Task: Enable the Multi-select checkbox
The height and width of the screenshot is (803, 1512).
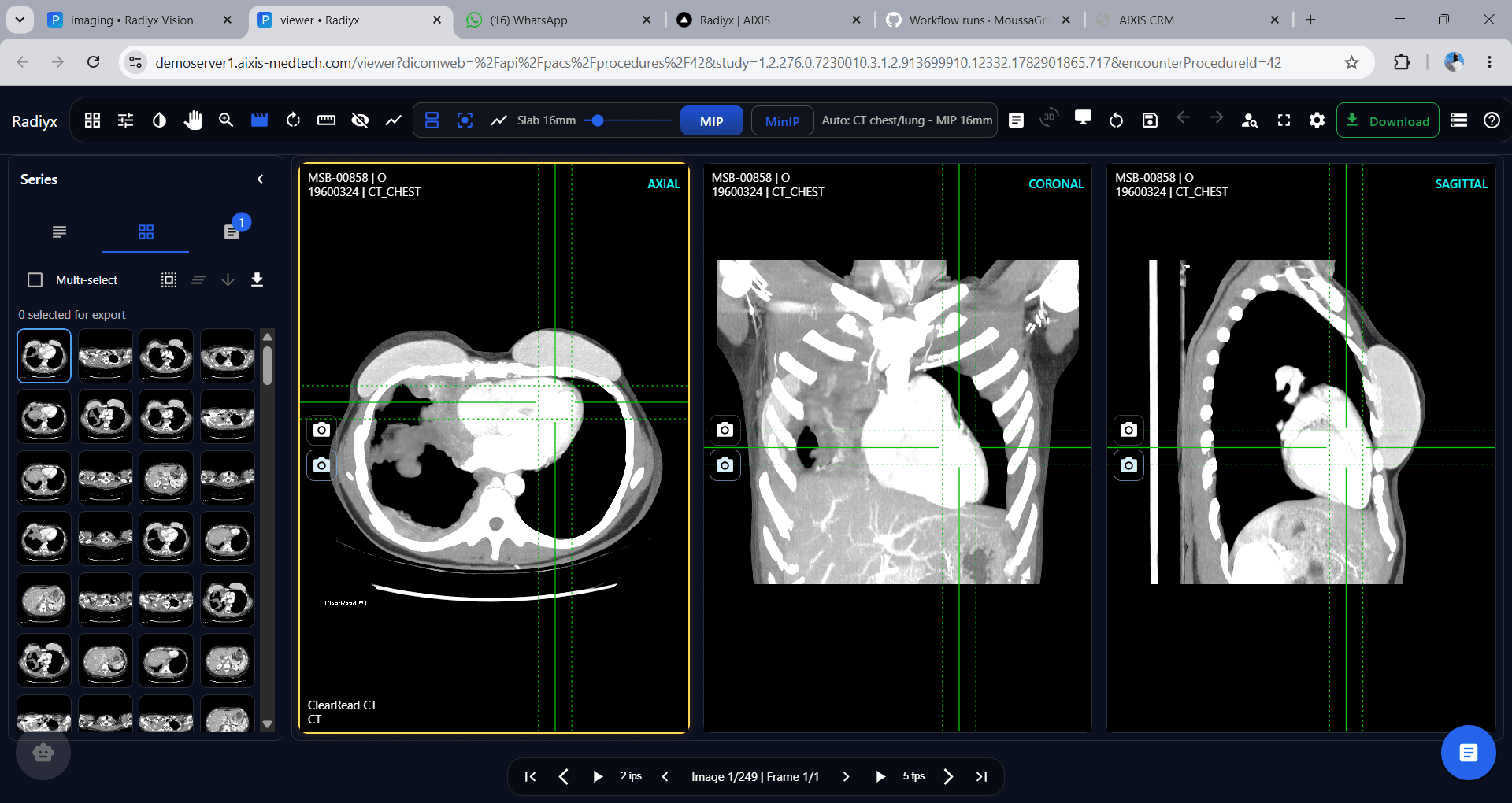Action: 35,280
